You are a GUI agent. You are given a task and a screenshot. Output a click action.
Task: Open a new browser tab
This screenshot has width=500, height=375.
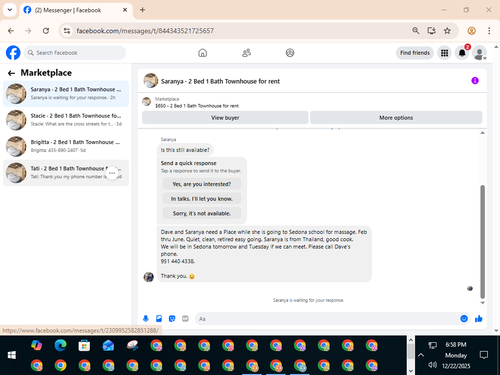(142, 10)
